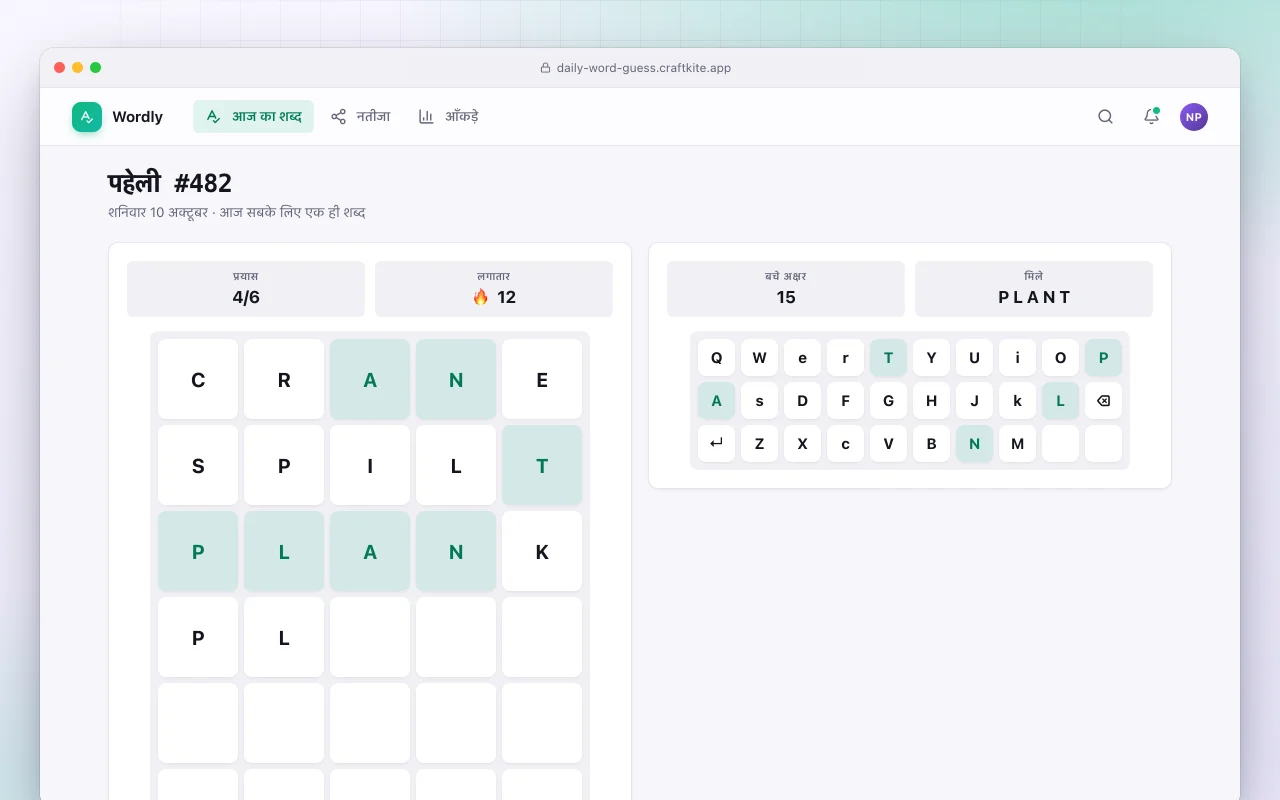Viewport: 1280px width, 800px height.
Task: Click the K tile in the PLANK guess
Action: pyautogui.click(x=542, y=551)
